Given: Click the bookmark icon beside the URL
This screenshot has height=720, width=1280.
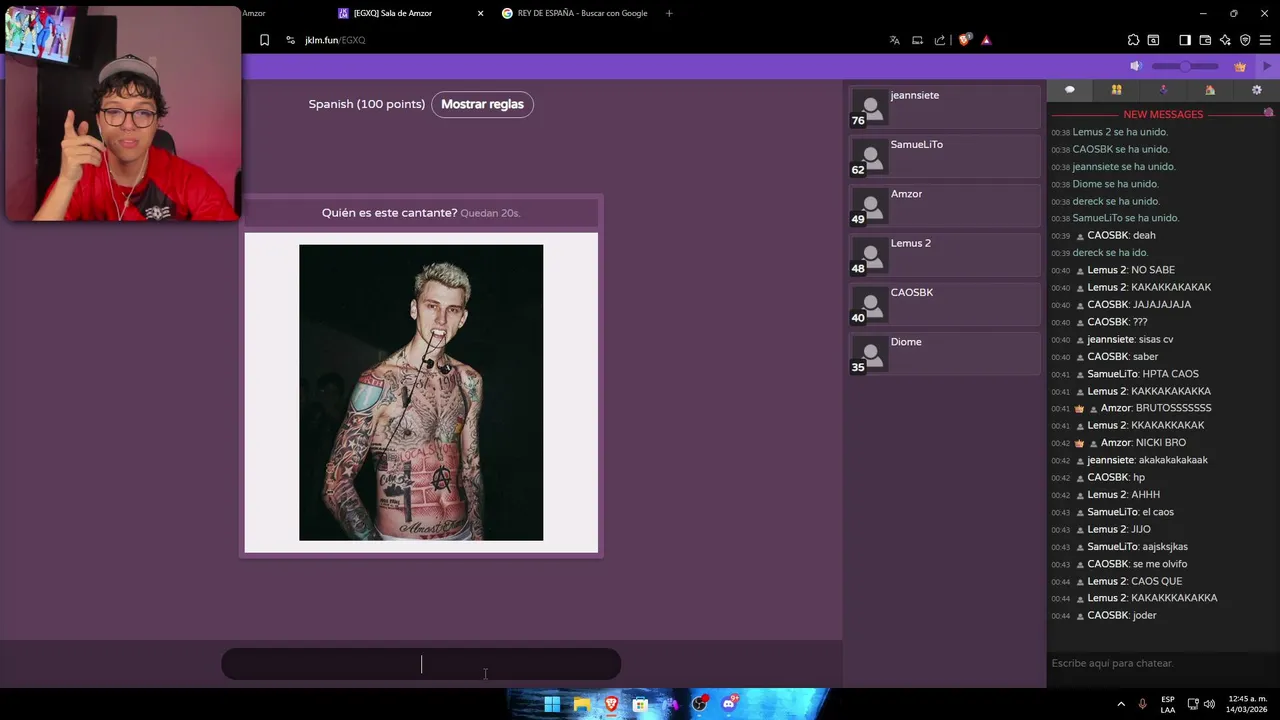Looking at the screenshot, I should (x=264, y=40).
